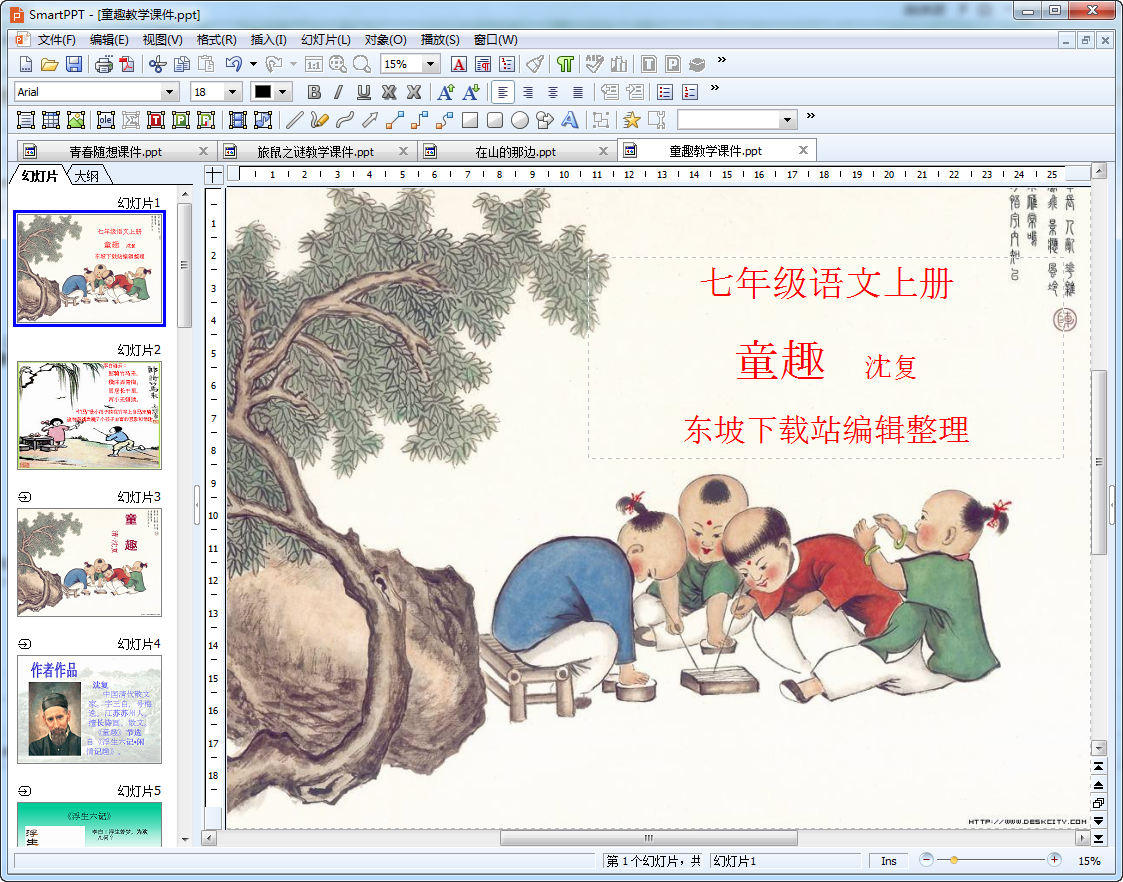1123x882 pixels.
Task: Adjust the zoom slider handle in status bar
Action: 953,860
